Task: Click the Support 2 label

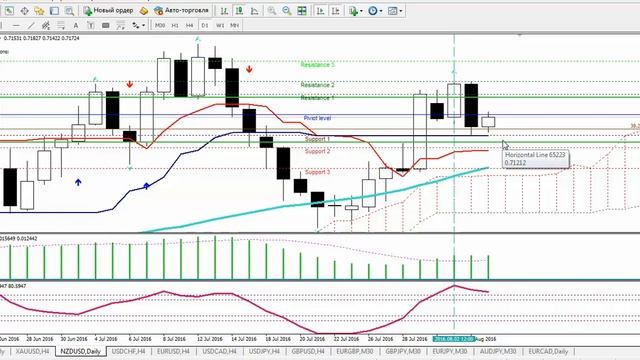Action: pyautogui.click(x=317, y=151)
